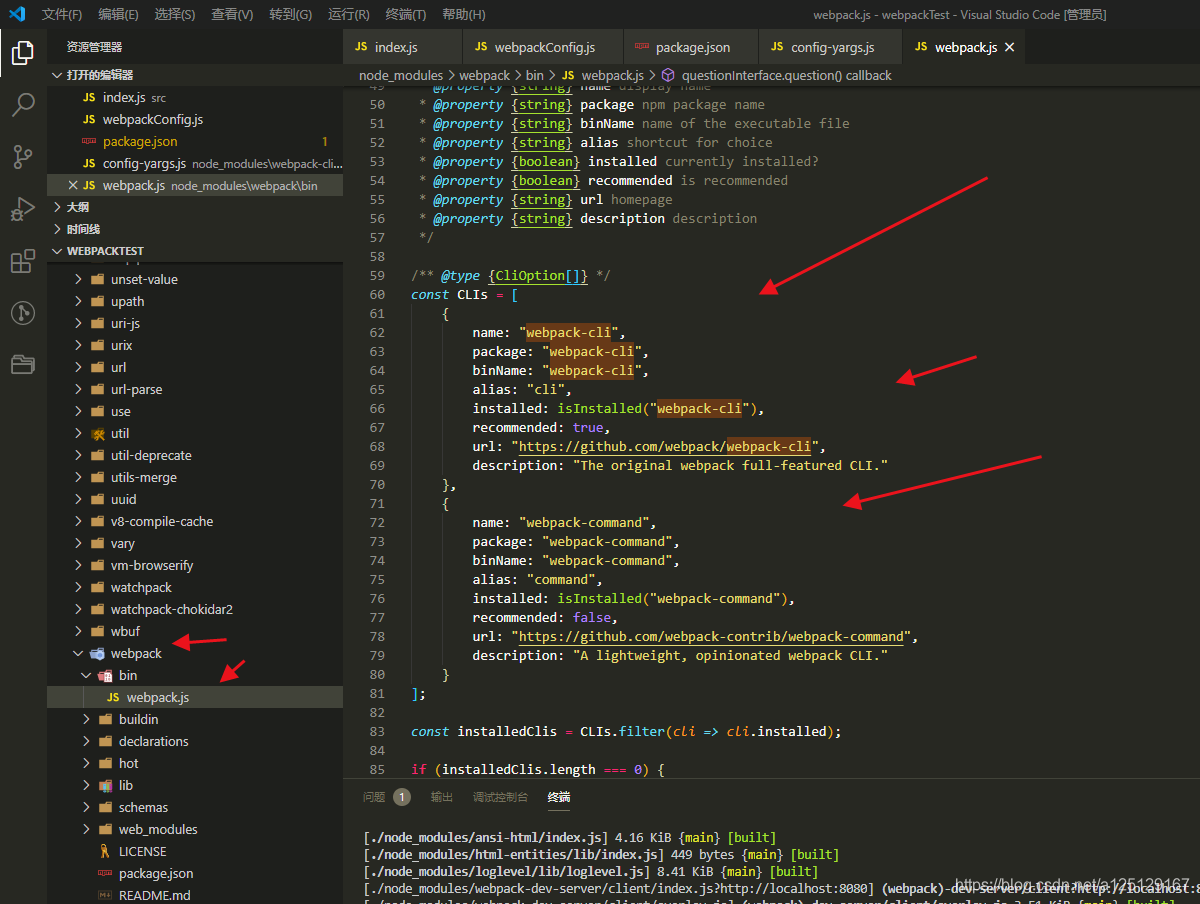1200x904 pixels.
Task: Expand the schemas folder
Action: coord(195,808)
